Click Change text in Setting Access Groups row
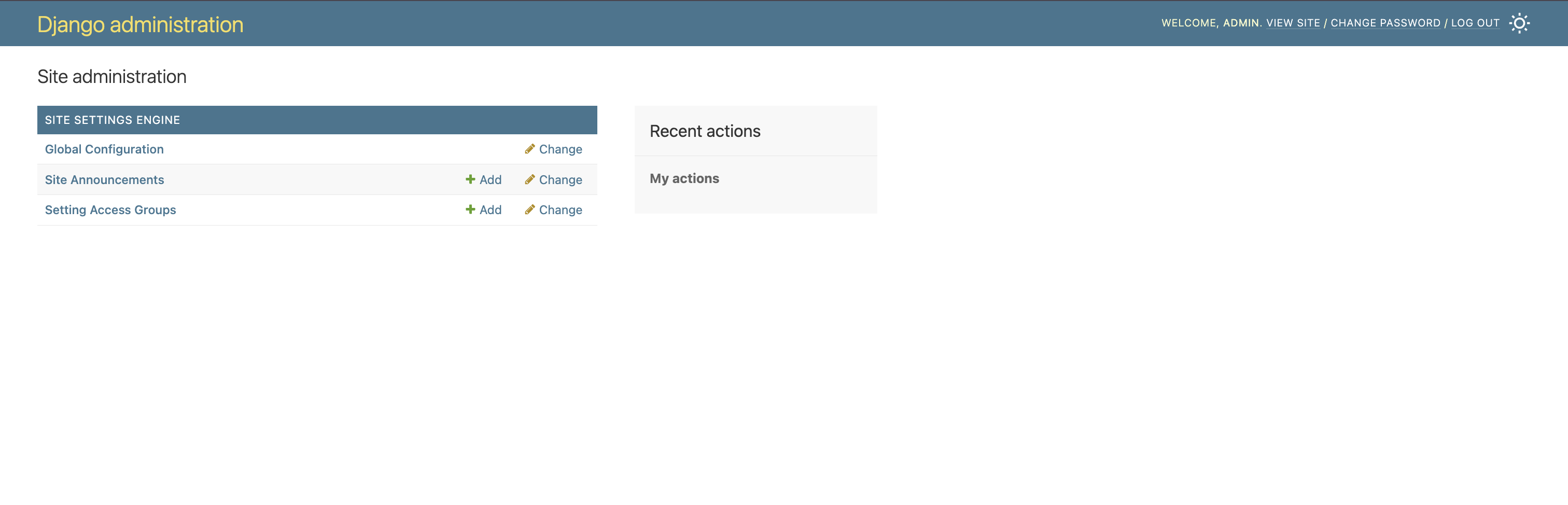This screenshot has height=505, width=1568. click(x=560, y=210)
